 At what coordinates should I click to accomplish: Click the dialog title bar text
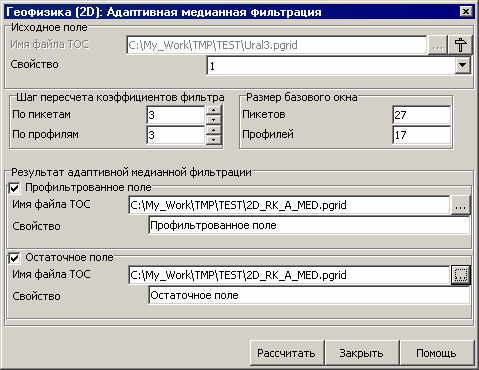pos(164,12)
